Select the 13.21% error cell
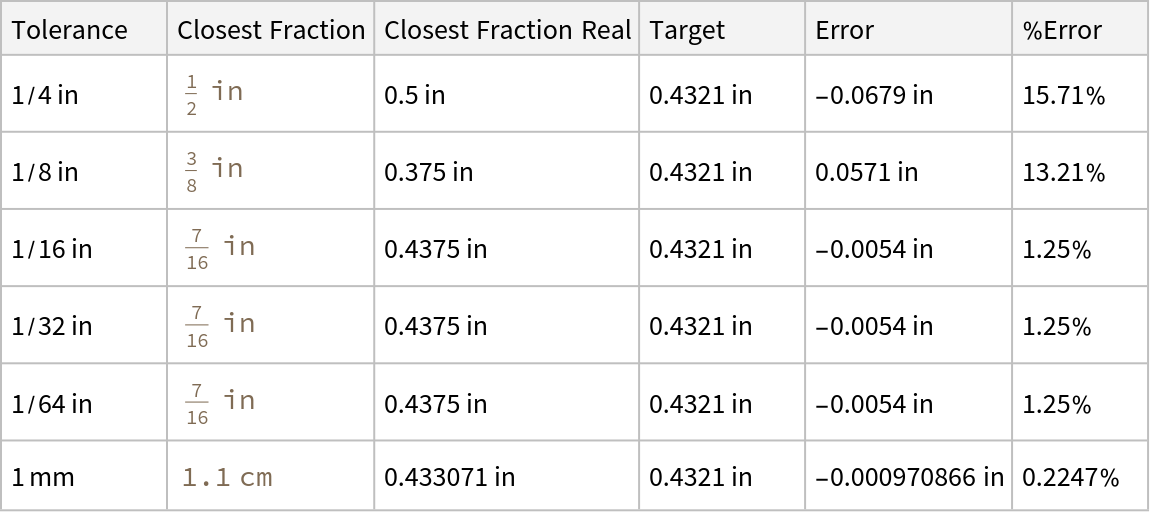This screenshot has width=1150, height=512. pos(1063,173)
